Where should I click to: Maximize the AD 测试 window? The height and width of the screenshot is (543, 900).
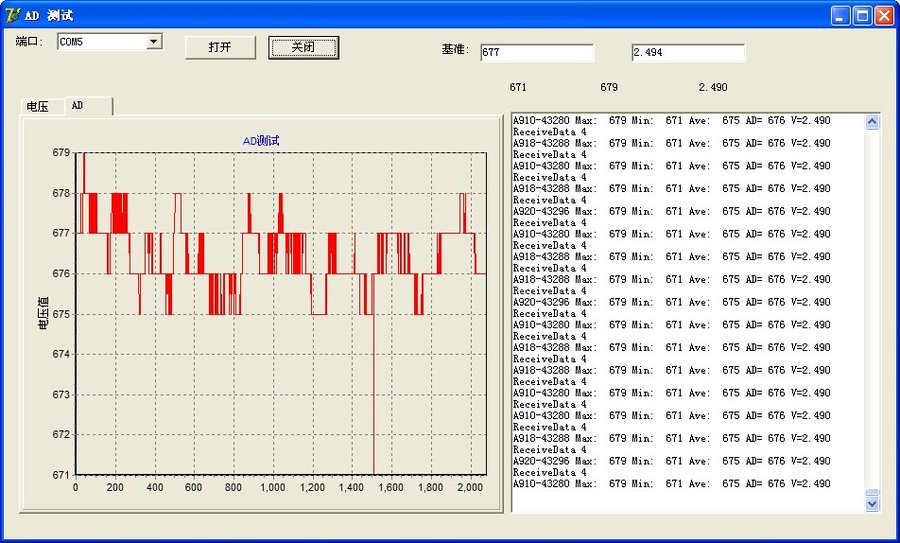862,15
